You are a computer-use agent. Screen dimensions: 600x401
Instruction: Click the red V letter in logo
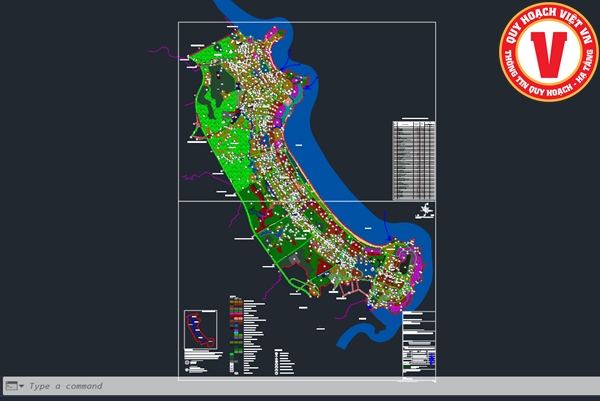coord(548,56)
